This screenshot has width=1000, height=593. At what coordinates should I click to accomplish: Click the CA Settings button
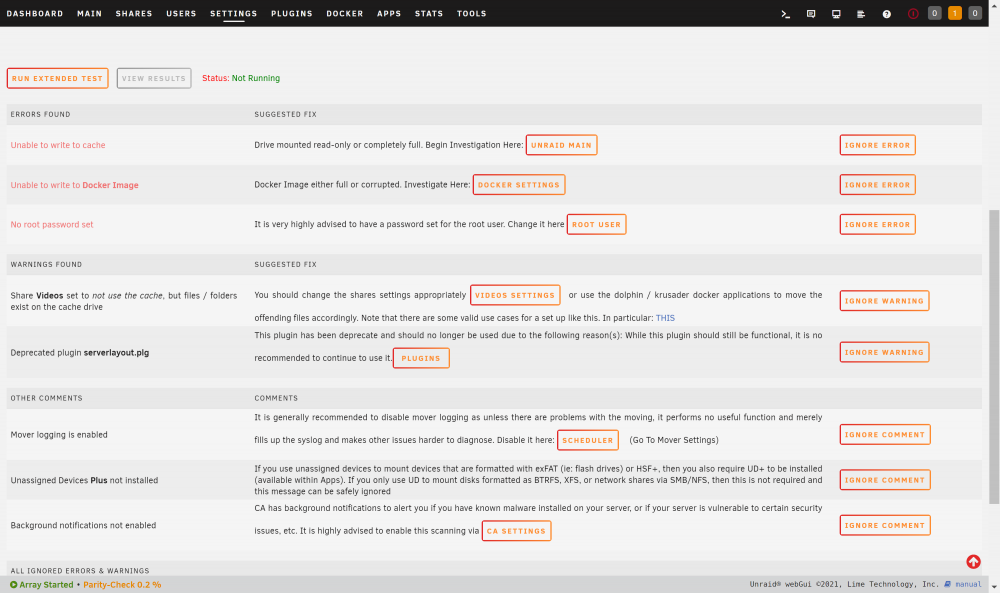[x=517, y=531]
